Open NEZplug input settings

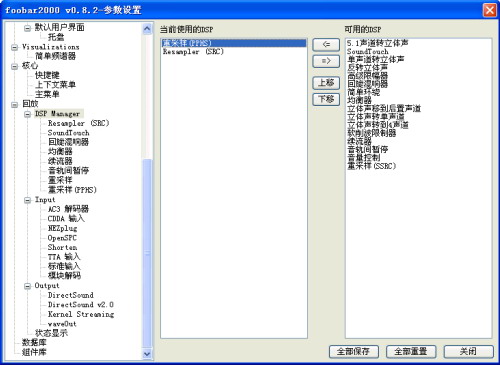pyautogui.click(x=62, y=228)
